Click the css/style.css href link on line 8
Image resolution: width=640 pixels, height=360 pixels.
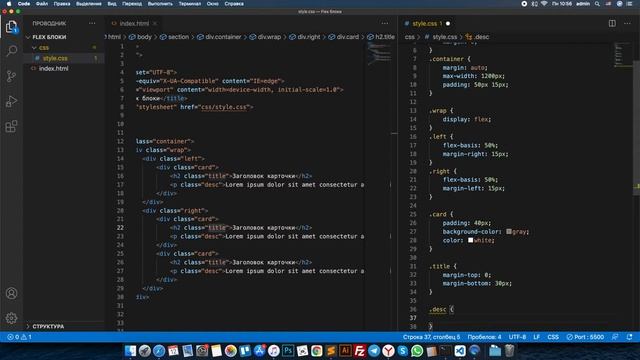[224, 107]
